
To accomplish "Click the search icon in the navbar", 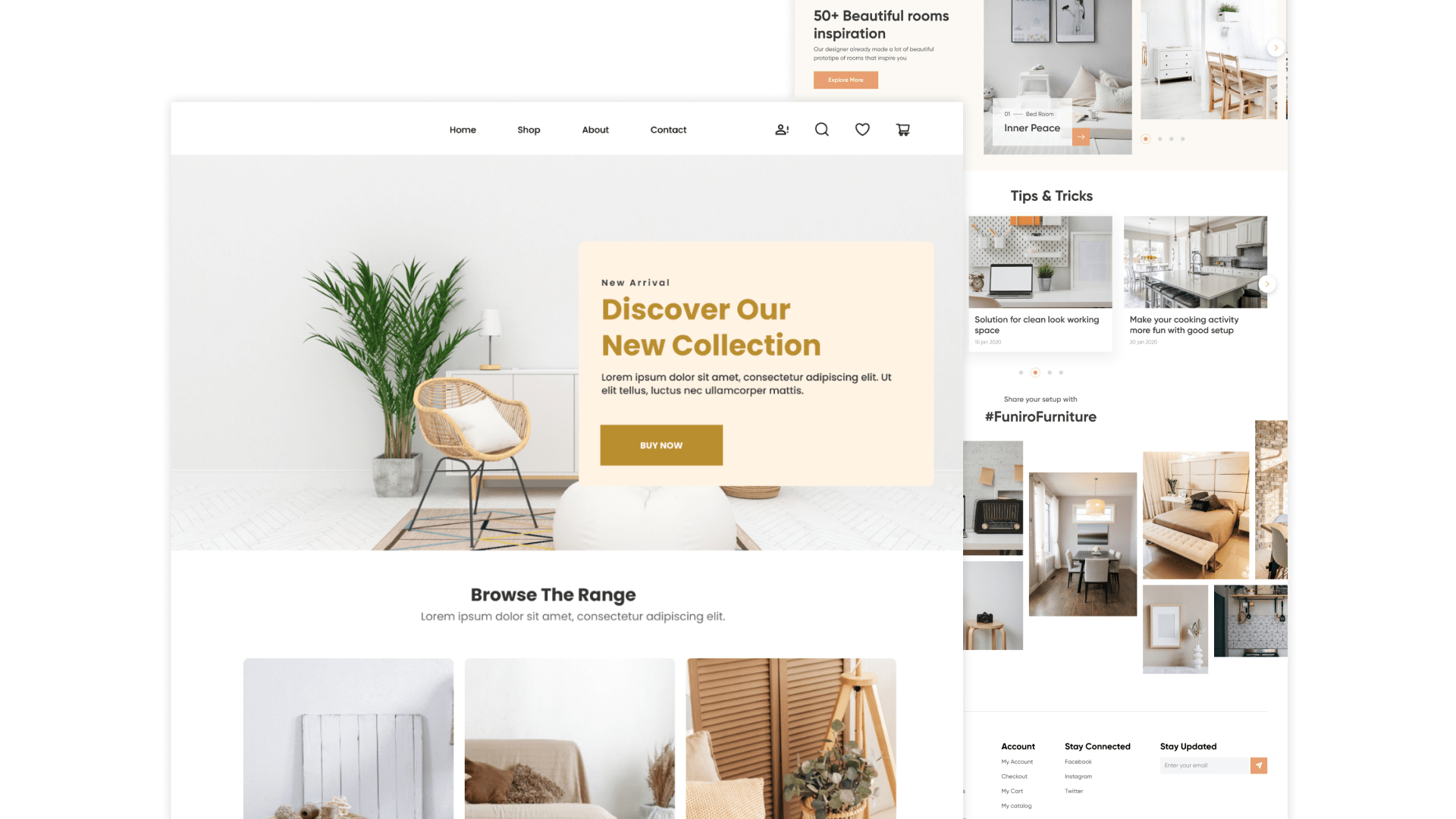I will tap(822, 130).
